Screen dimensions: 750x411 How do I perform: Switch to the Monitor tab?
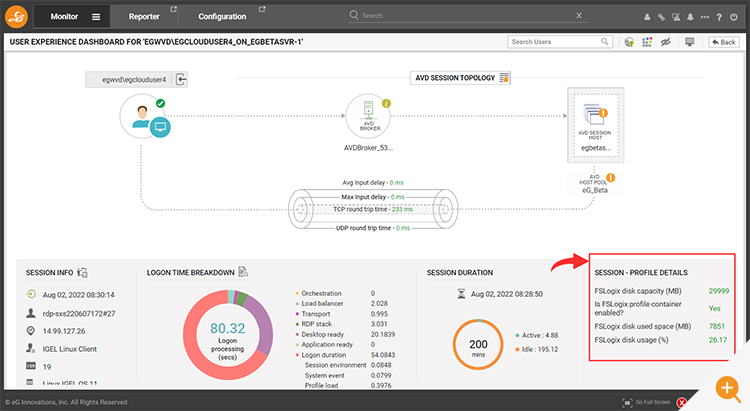[64, 17]
